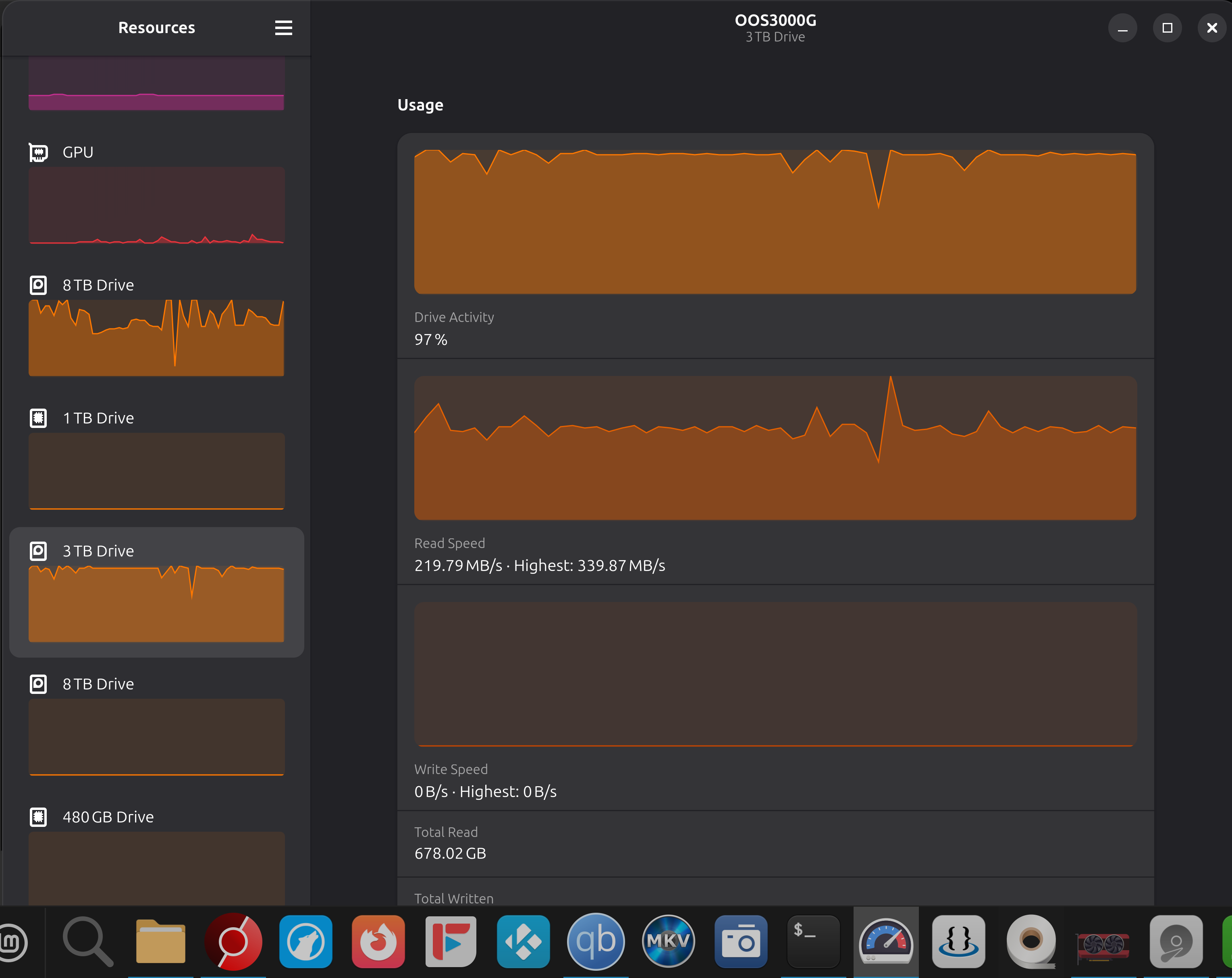Open the Files folder icon in the dock

click(x=160, y=941)
